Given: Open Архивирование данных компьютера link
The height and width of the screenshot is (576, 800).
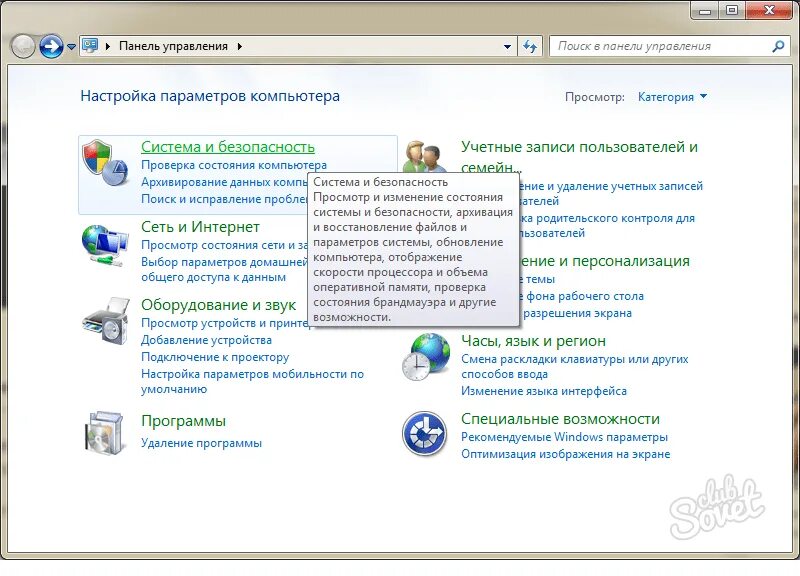Looking at the screenshot, I should tap(224, 182).
